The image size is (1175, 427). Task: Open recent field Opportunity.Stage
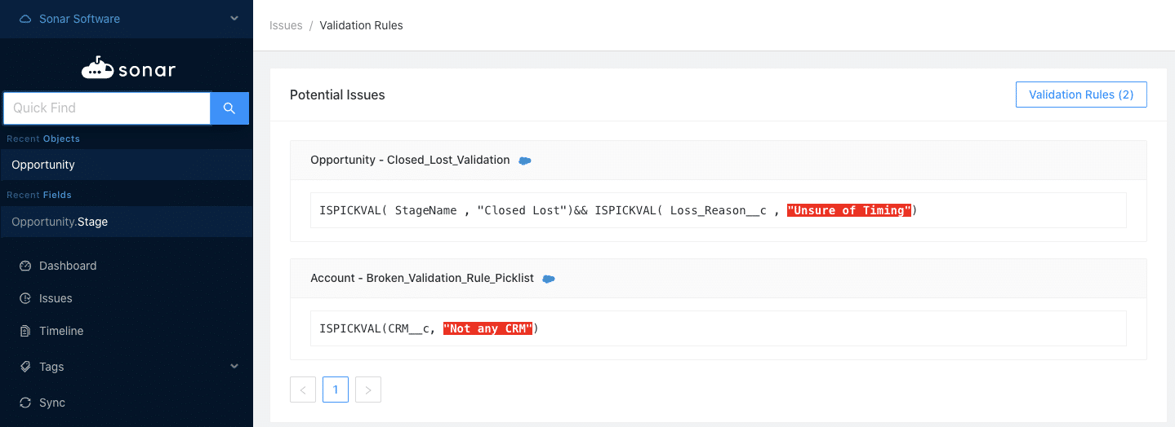click(x=127, y=222)
